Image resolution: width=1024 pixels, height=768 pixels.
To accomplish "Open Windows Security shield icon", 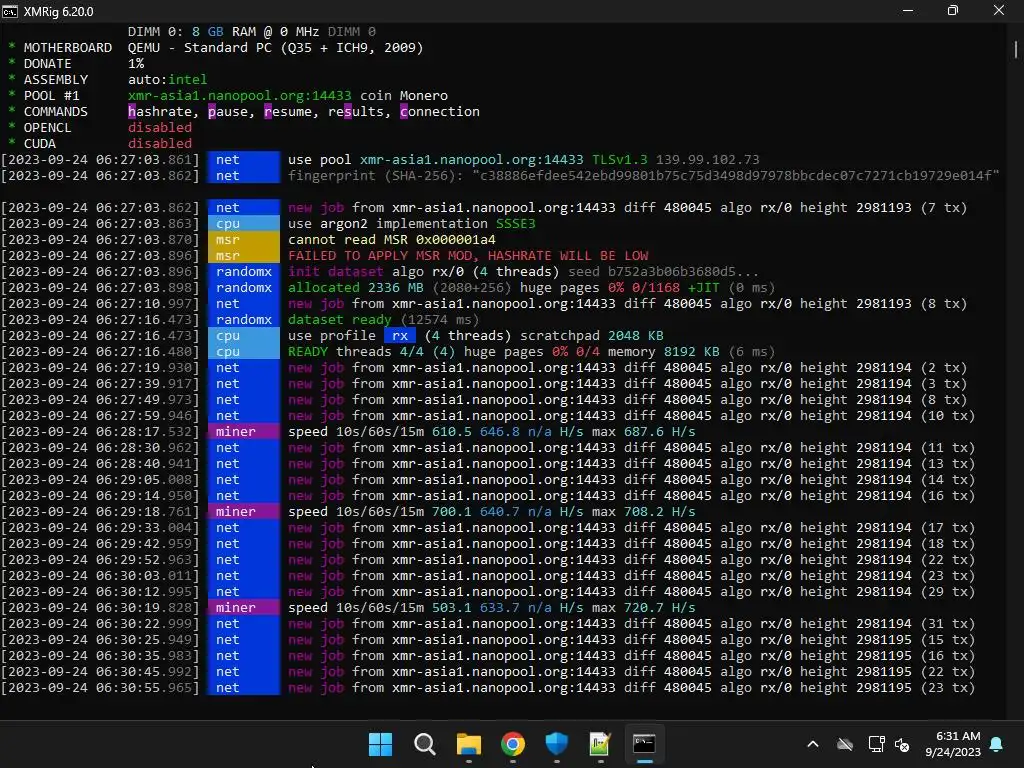I will pos(556,744).
